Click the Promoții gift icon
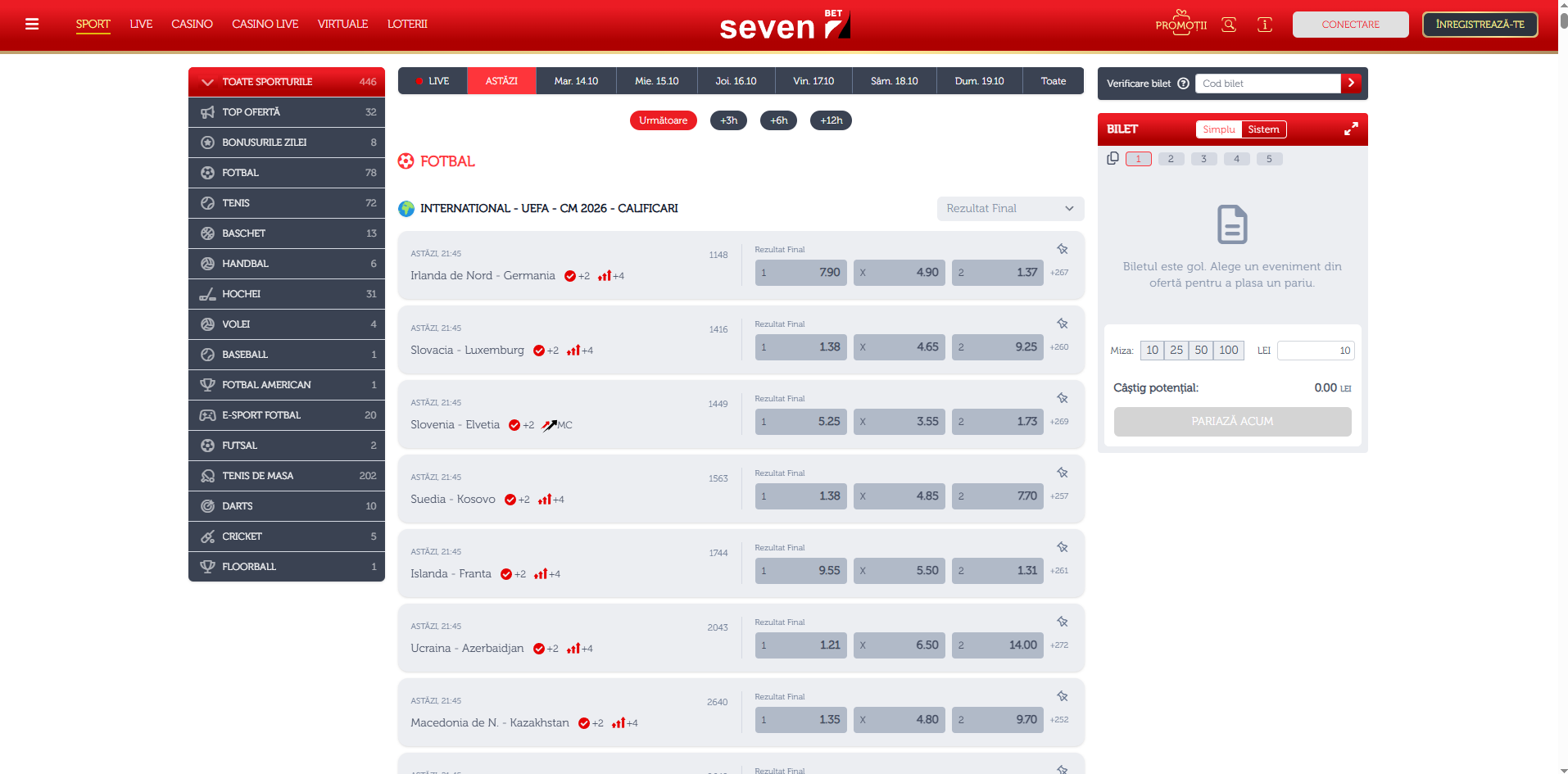Screen dimensions: 1568x774 (1181, 20)
